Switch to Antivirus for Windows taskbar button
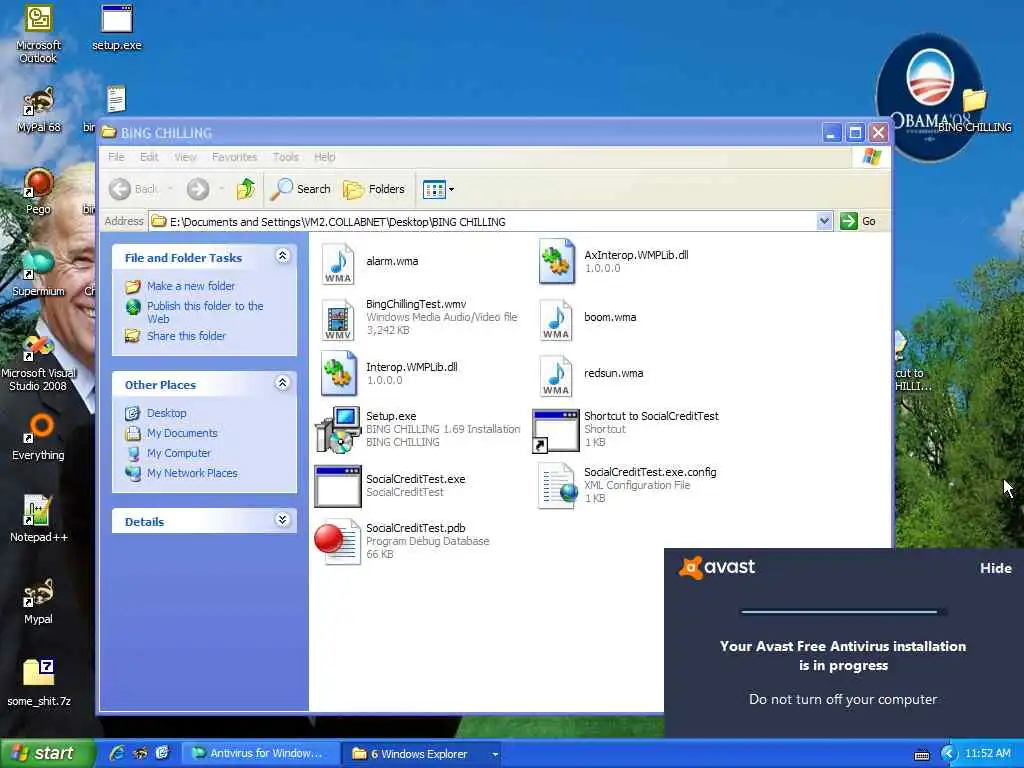This screenshot has width=1024, height=768. [261, 754]
